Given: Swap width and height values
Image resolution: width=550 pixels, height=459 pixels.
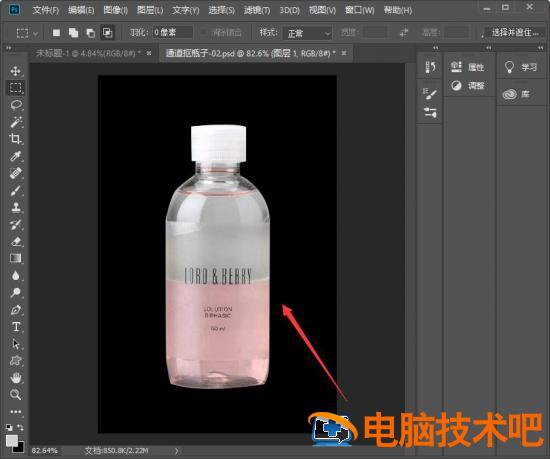Looking at the screenshot, I should point(404,33).
